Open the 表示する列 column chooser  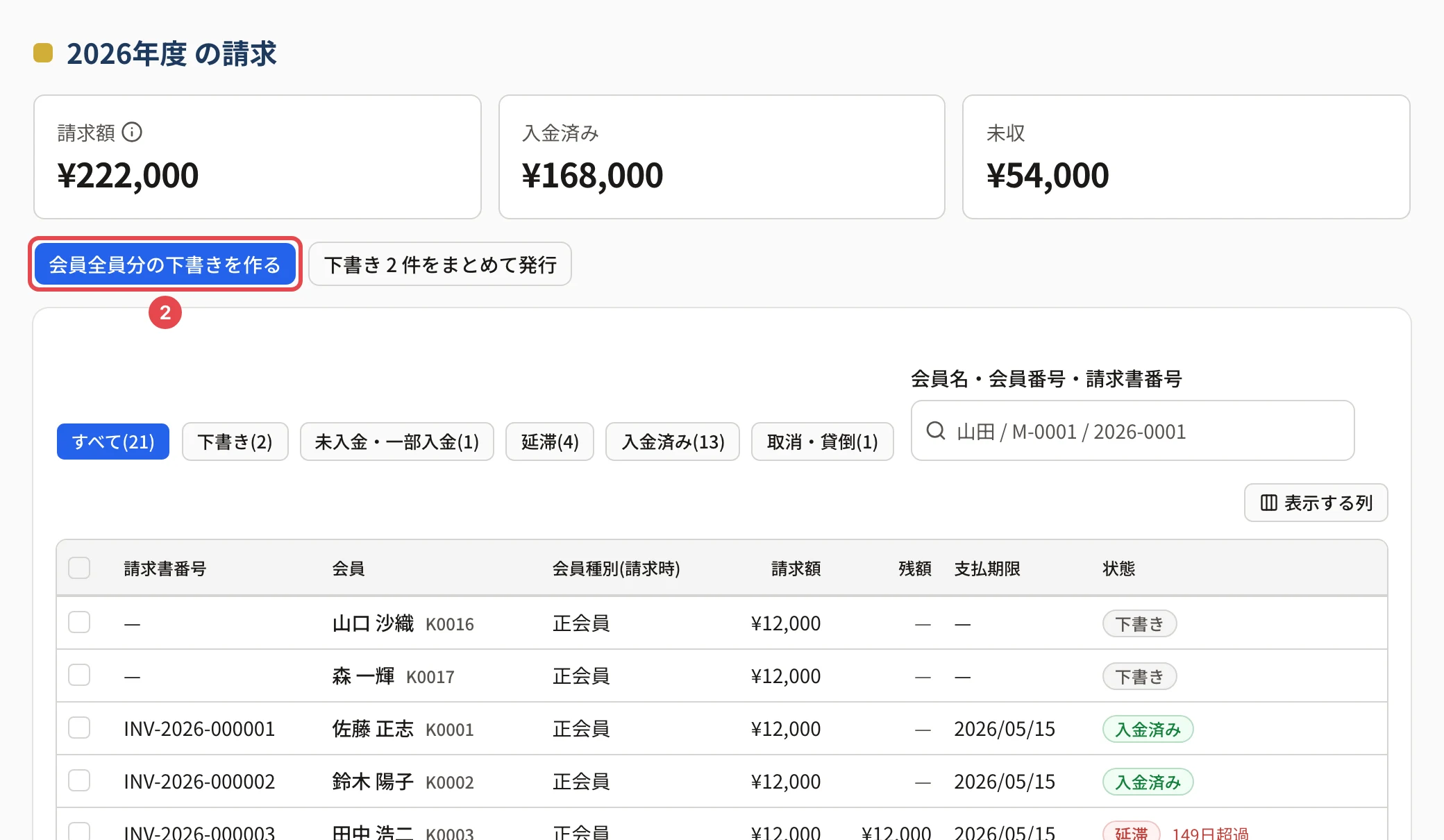point(1316,503)
